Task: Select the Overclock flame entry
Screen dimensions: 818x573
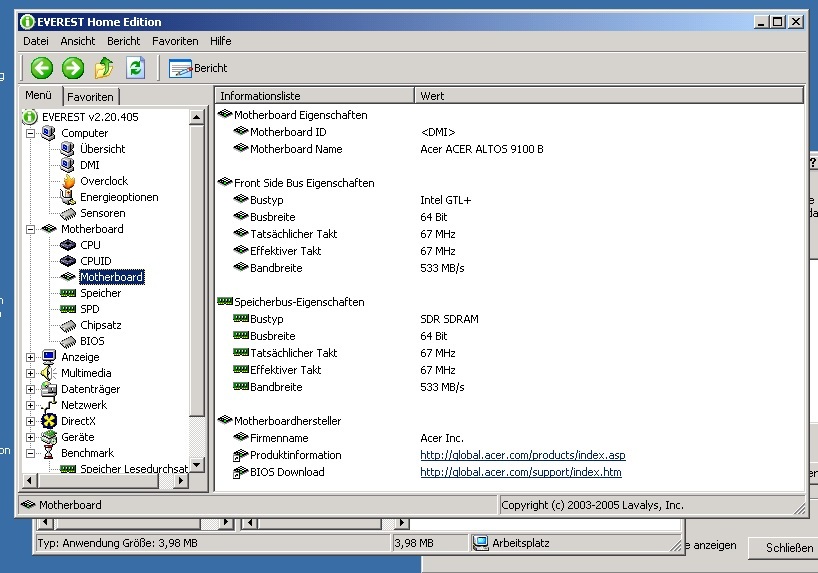Action: coord(104,181)
